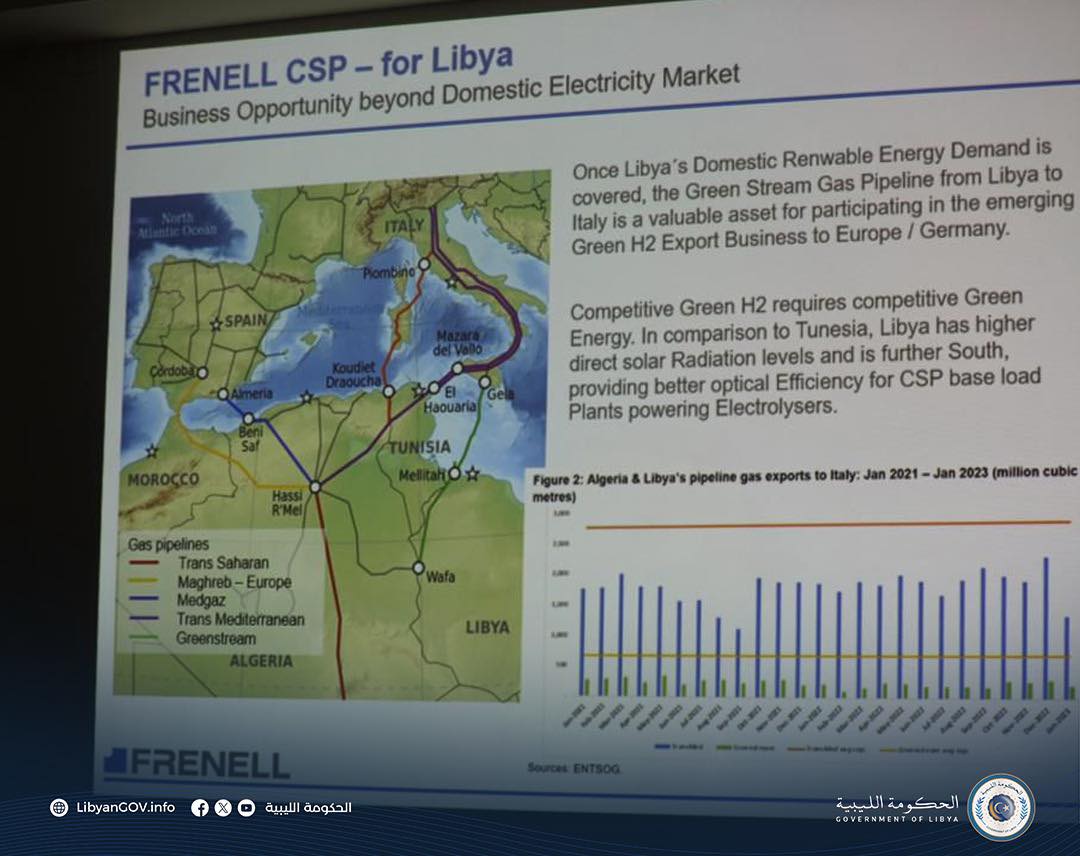The width and height of the screenshot is (1080, 856).
Task: Open the LibyanGOV.info website link
Action: click(x=125, y=808)
